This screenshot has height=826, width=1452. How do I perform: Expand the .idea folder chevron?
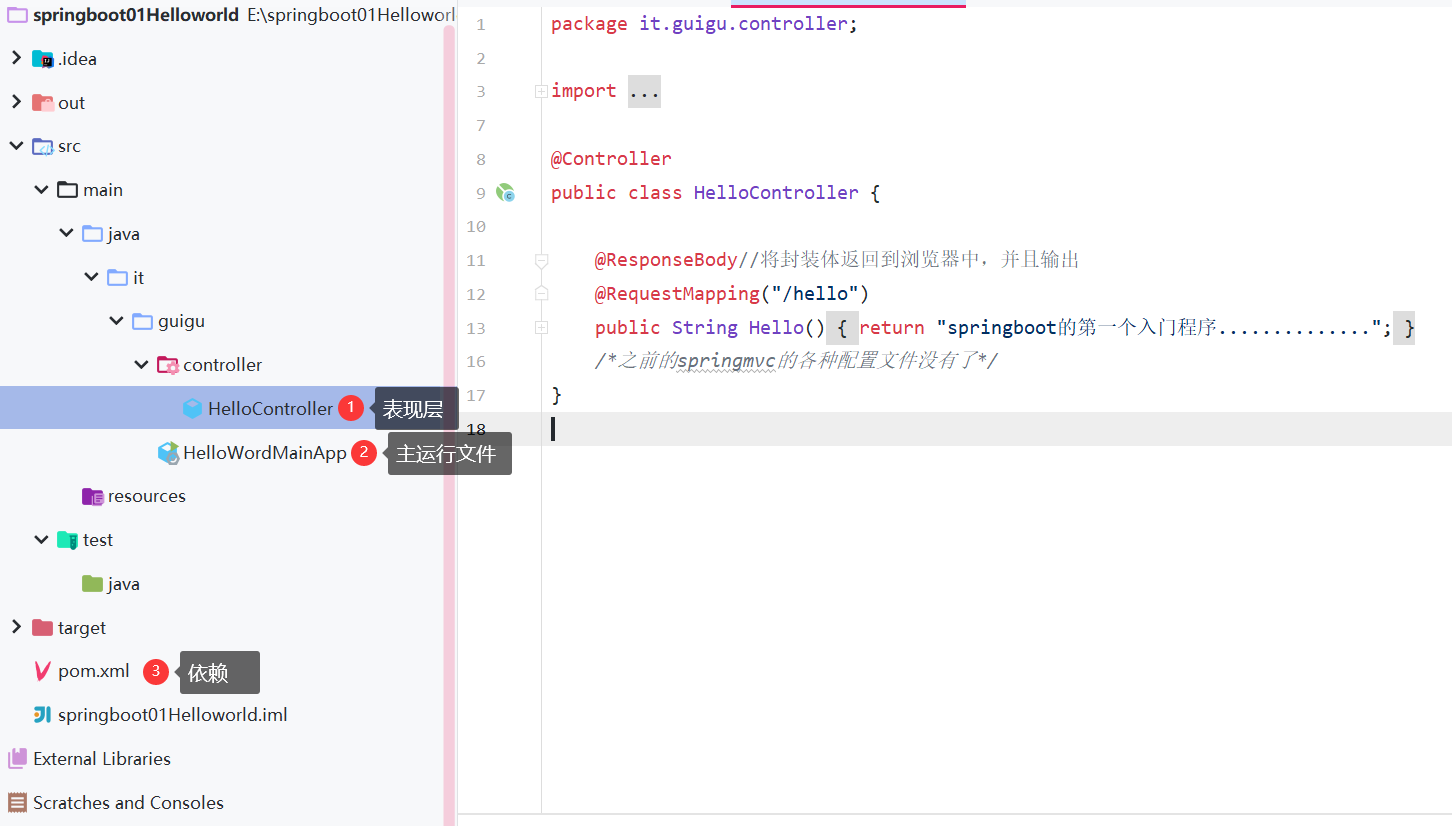pos(16,58)
